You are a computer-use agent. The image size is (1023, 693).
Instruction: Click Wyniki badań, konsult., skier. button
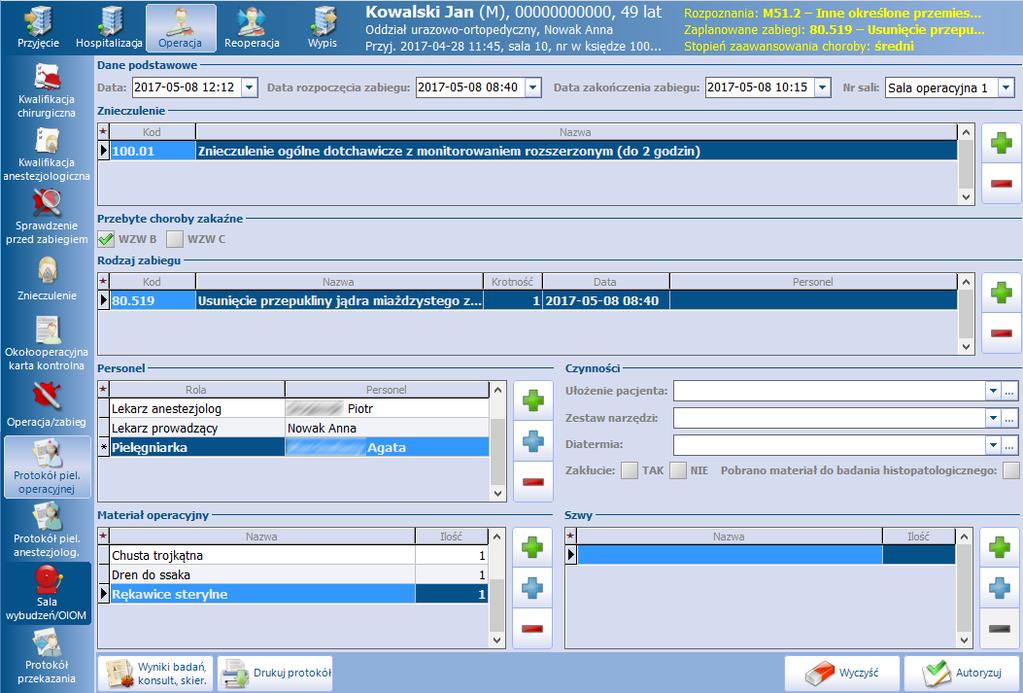point(156,673)
